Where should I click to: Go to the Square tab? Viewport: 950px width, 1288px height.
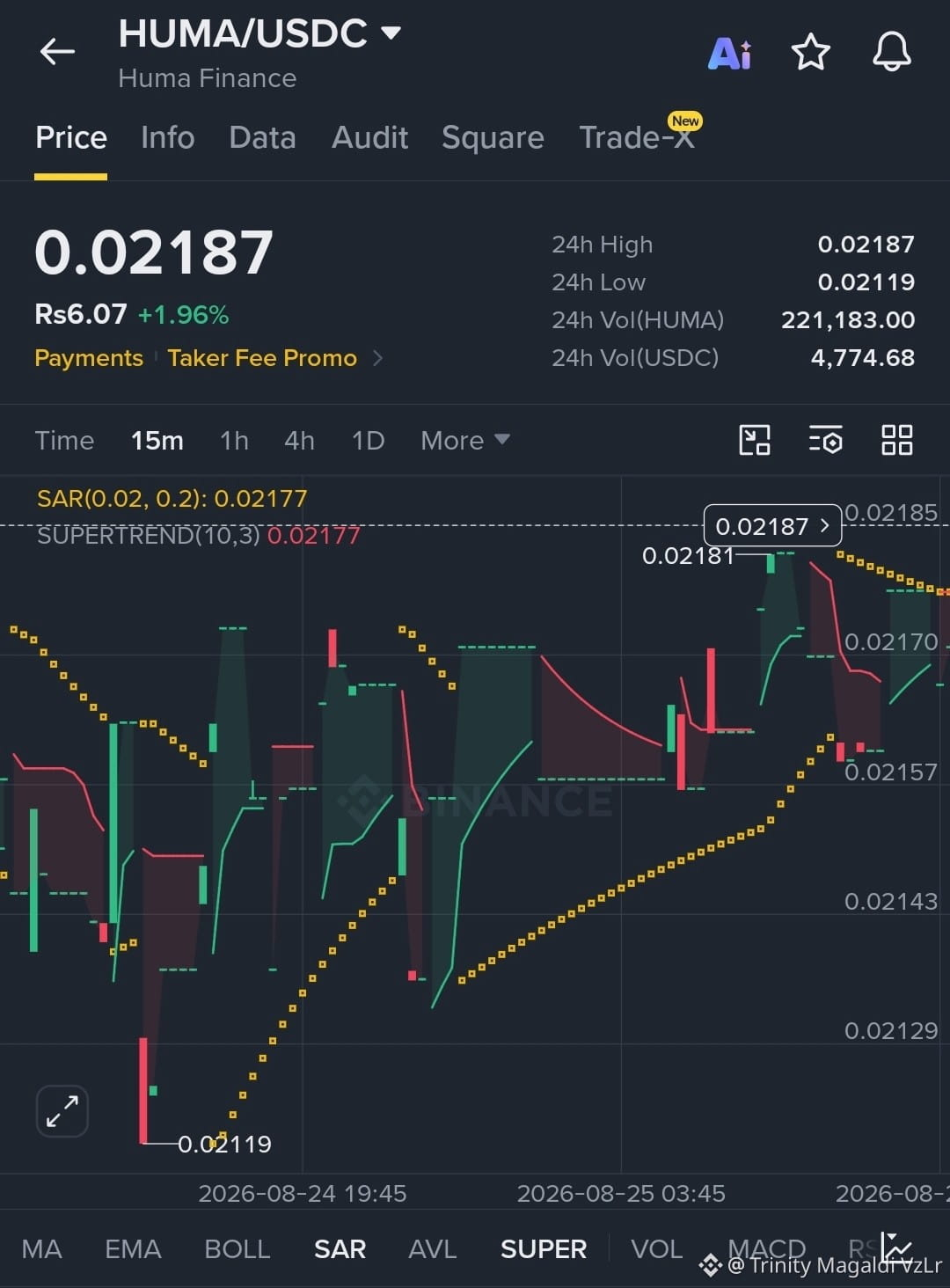[x=493, y=138]
